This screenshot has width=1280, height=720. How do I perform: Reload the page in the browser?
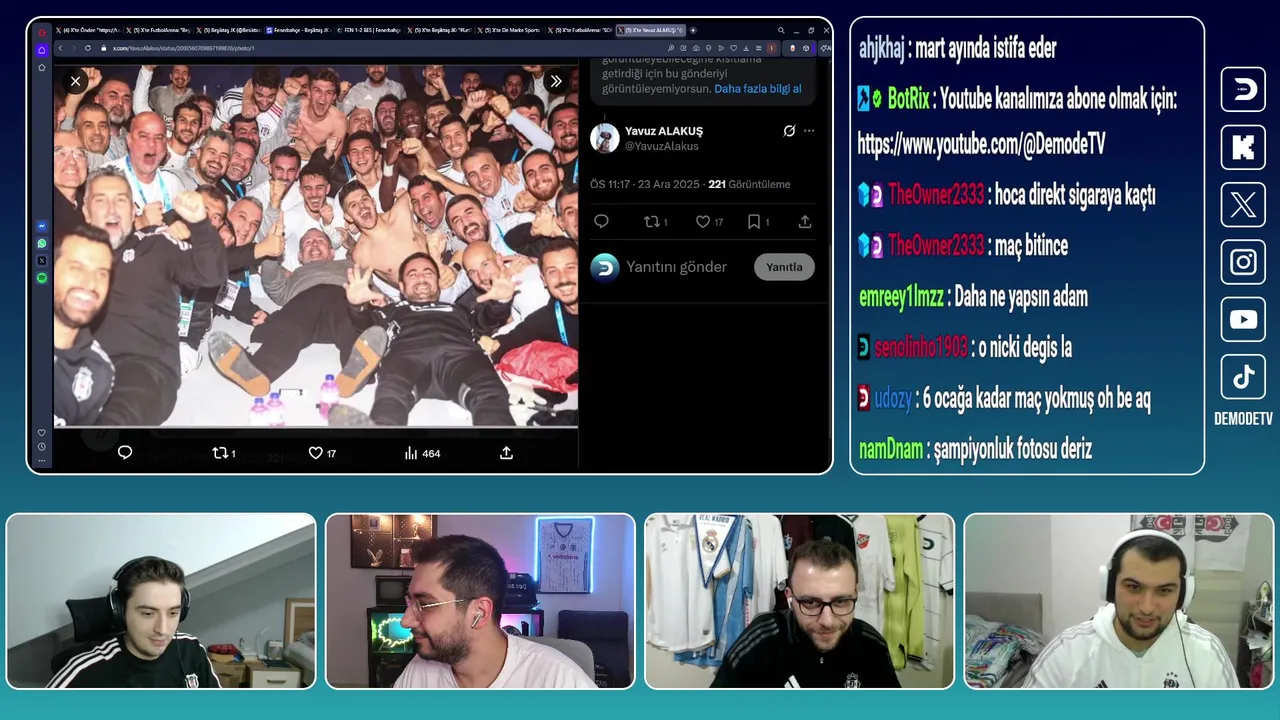click(88, 48)
